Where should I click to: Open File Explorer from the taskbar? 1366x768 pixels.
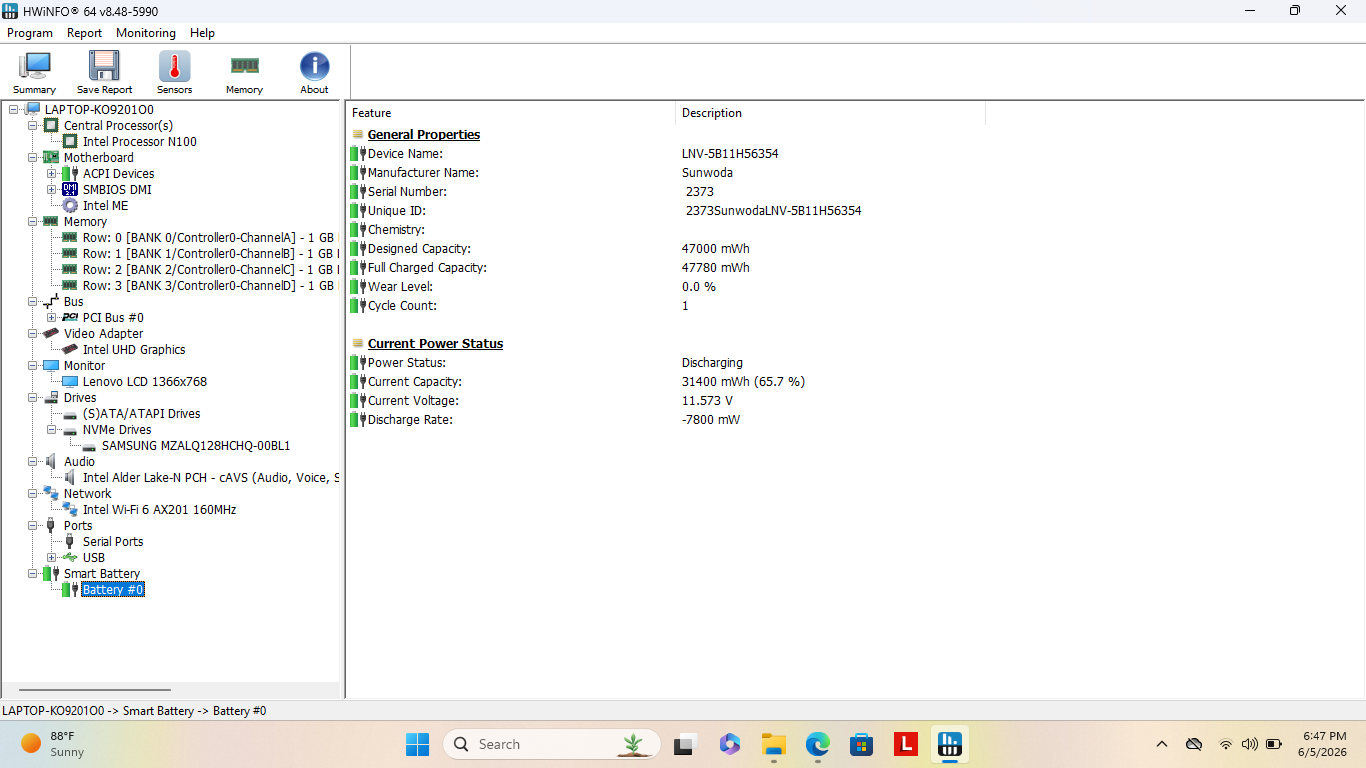pyautogui.click(x=773, y=744)
